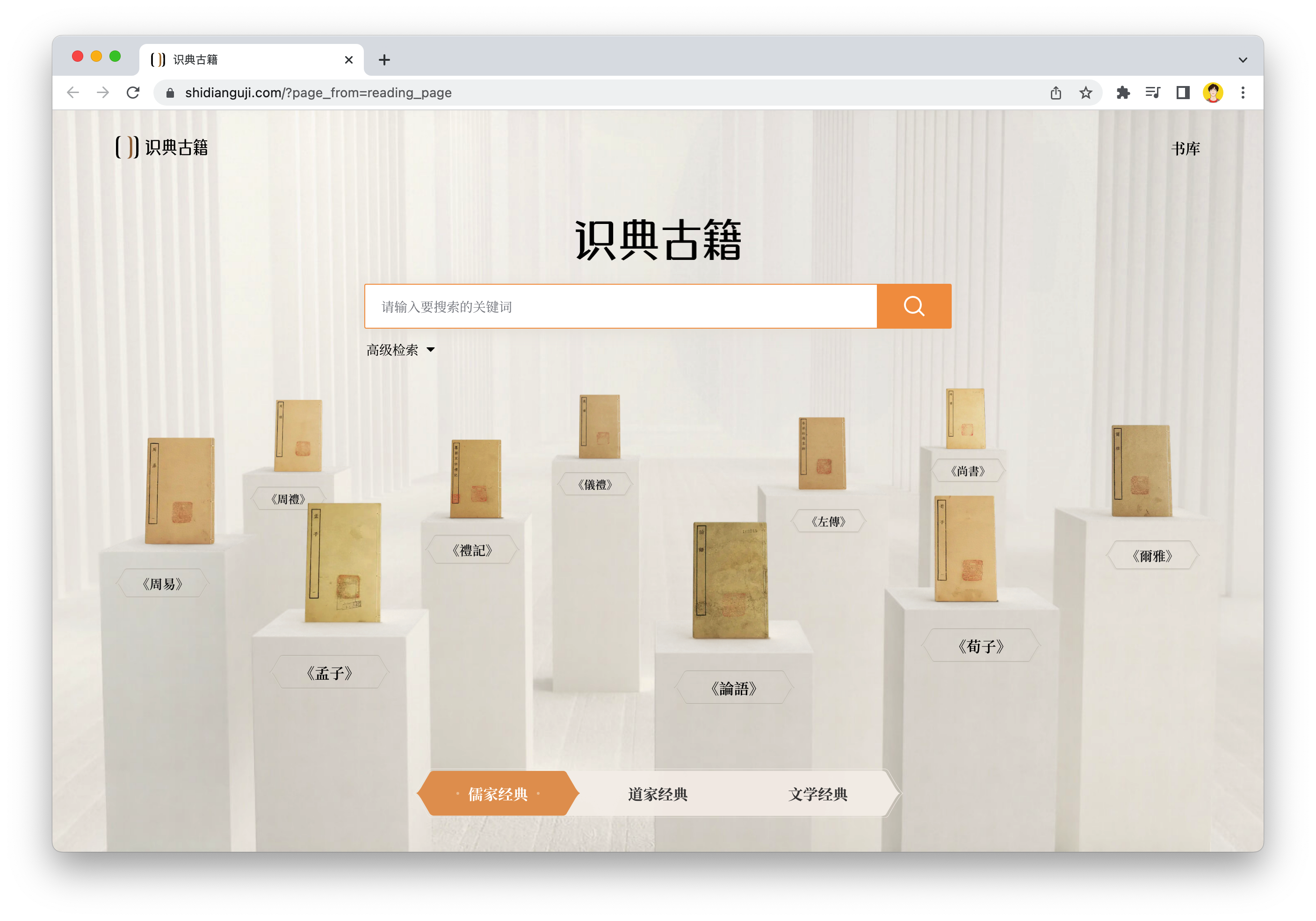Click the share page icon
The image size is (1316, 921).
[x=1056, y=92]
